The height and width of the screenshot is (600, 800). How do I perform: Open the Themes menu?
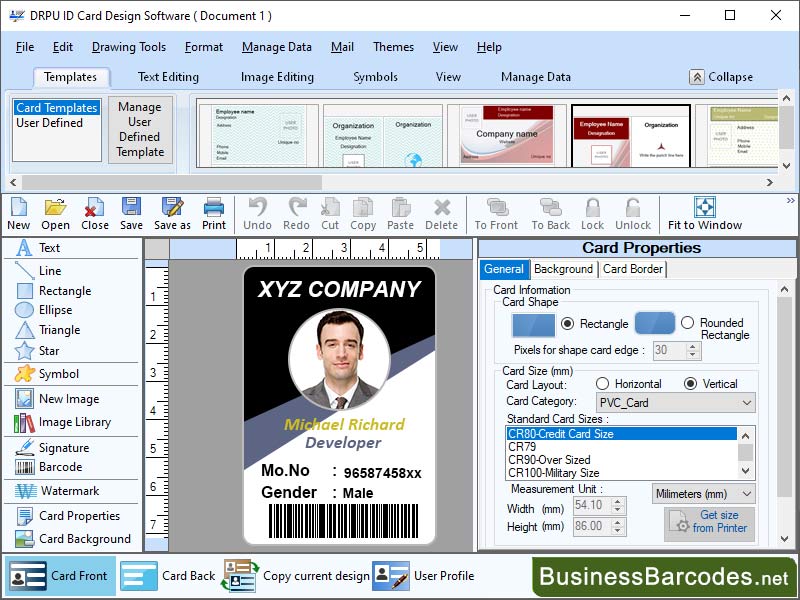click(393, 47)
